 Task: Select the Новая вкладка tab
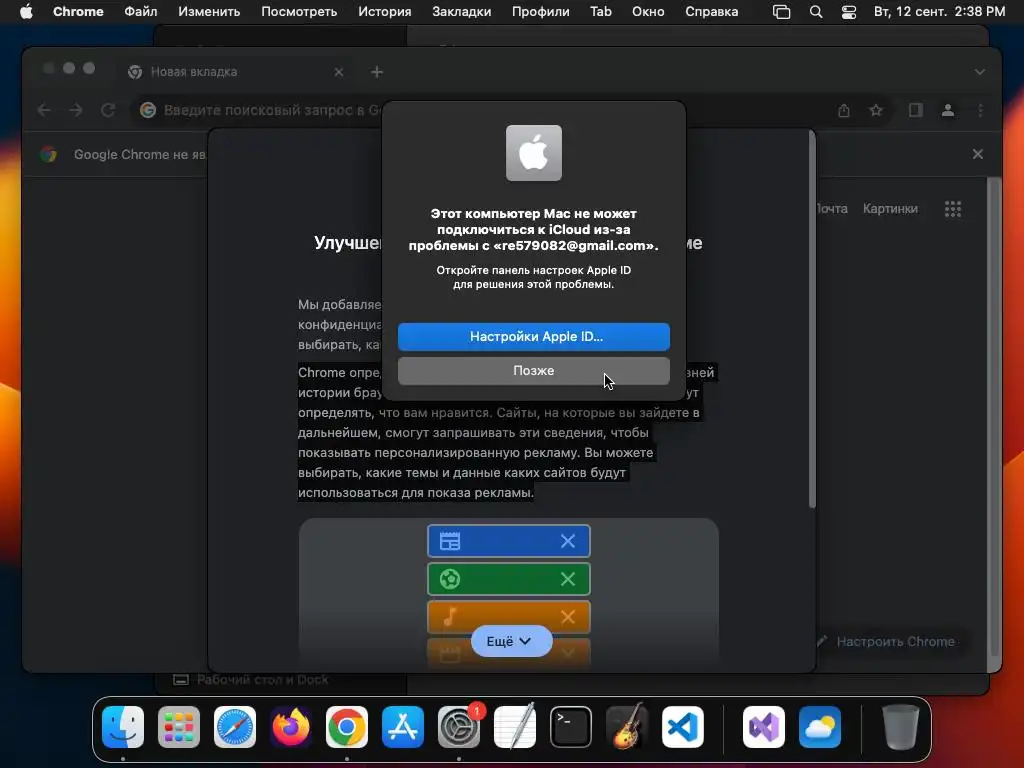236,72
